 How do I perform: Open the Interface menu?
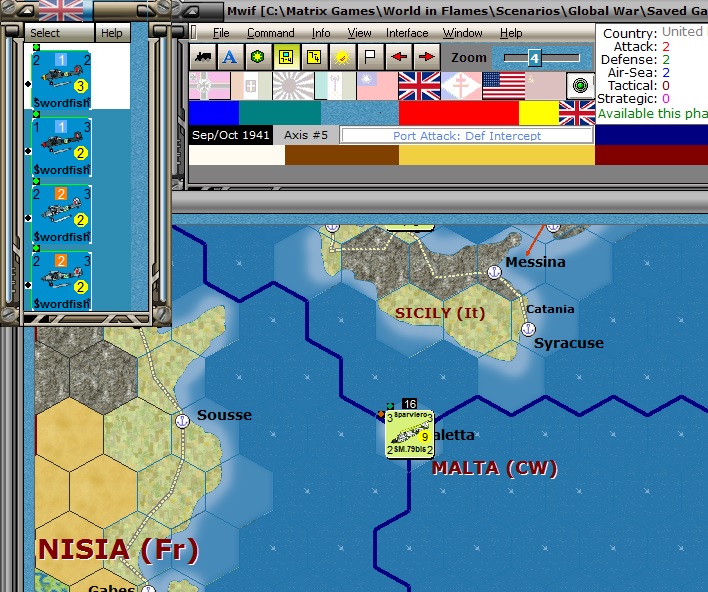pos(407,33)
